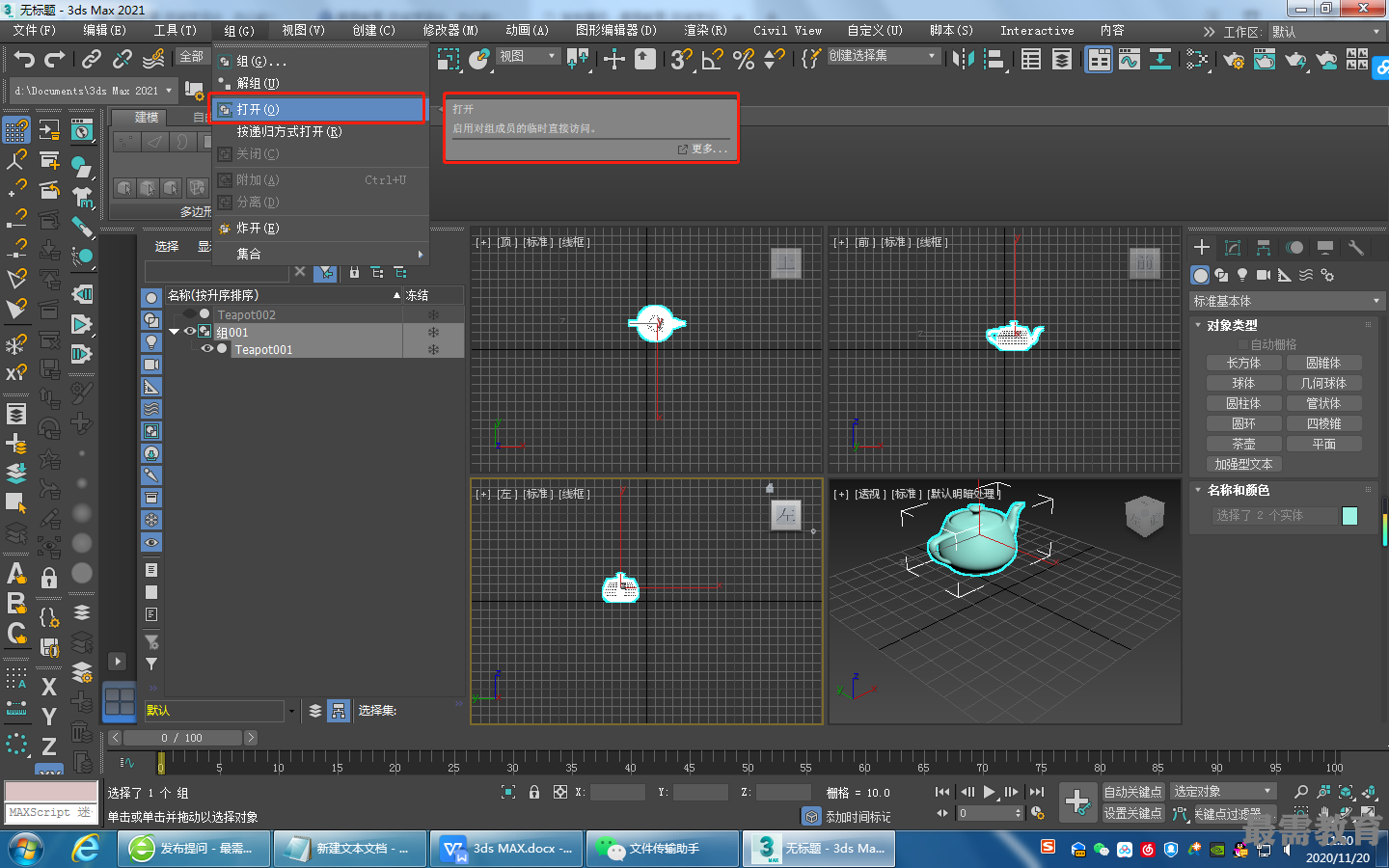The width and height of the screenshot is (1389, 868).
Task: Switch to the Hierarchy command panel tab
Action: coord(1264,248)
